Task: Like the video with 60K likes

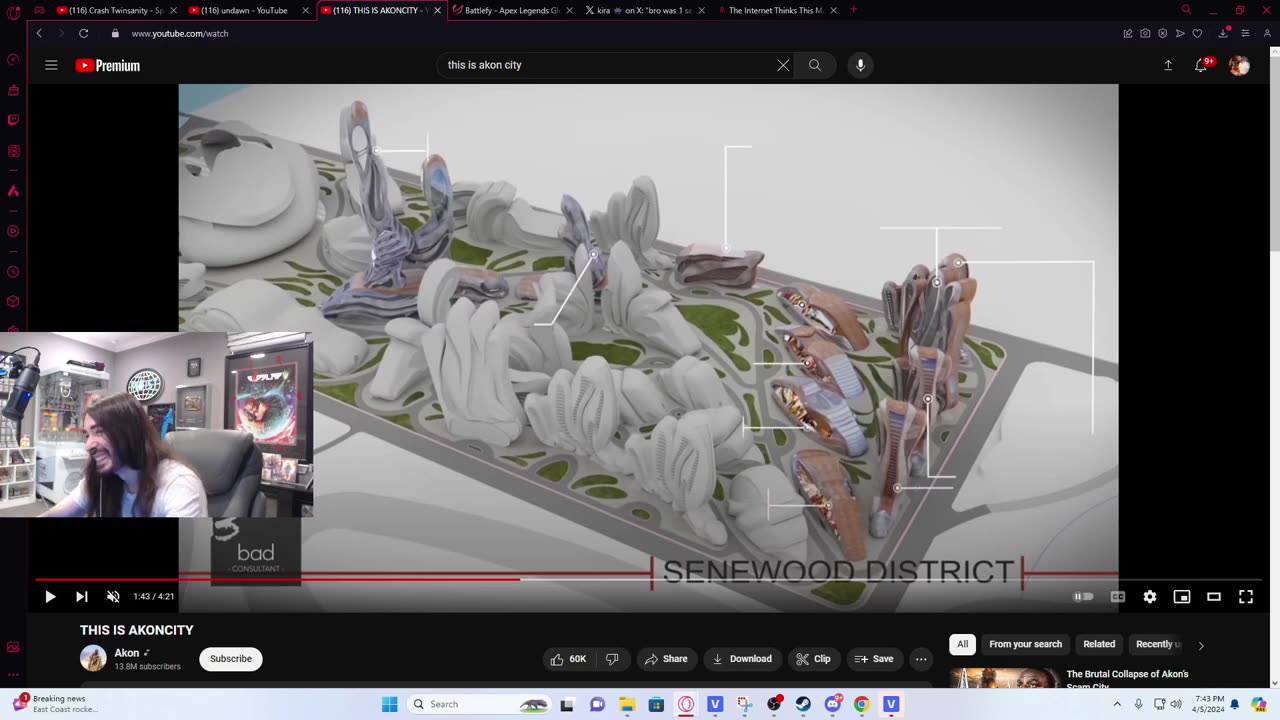Action: point(567,659)
